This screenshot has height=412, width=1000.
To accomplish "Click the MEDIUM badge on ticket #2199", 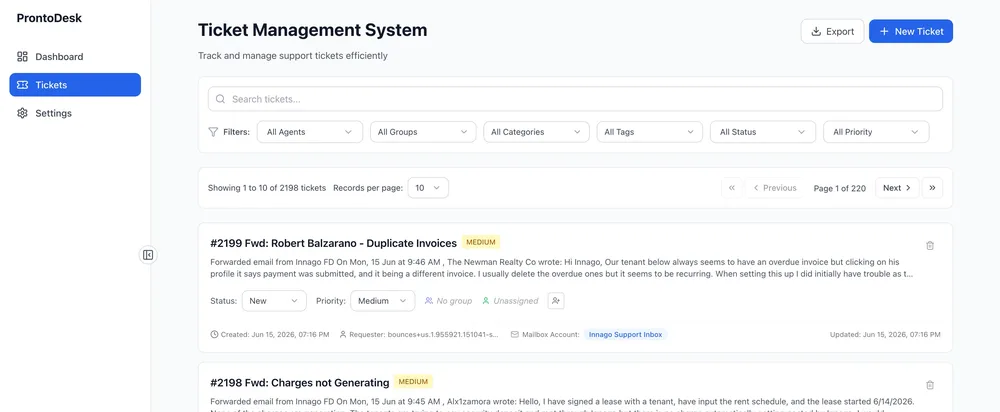I will 481,242.
